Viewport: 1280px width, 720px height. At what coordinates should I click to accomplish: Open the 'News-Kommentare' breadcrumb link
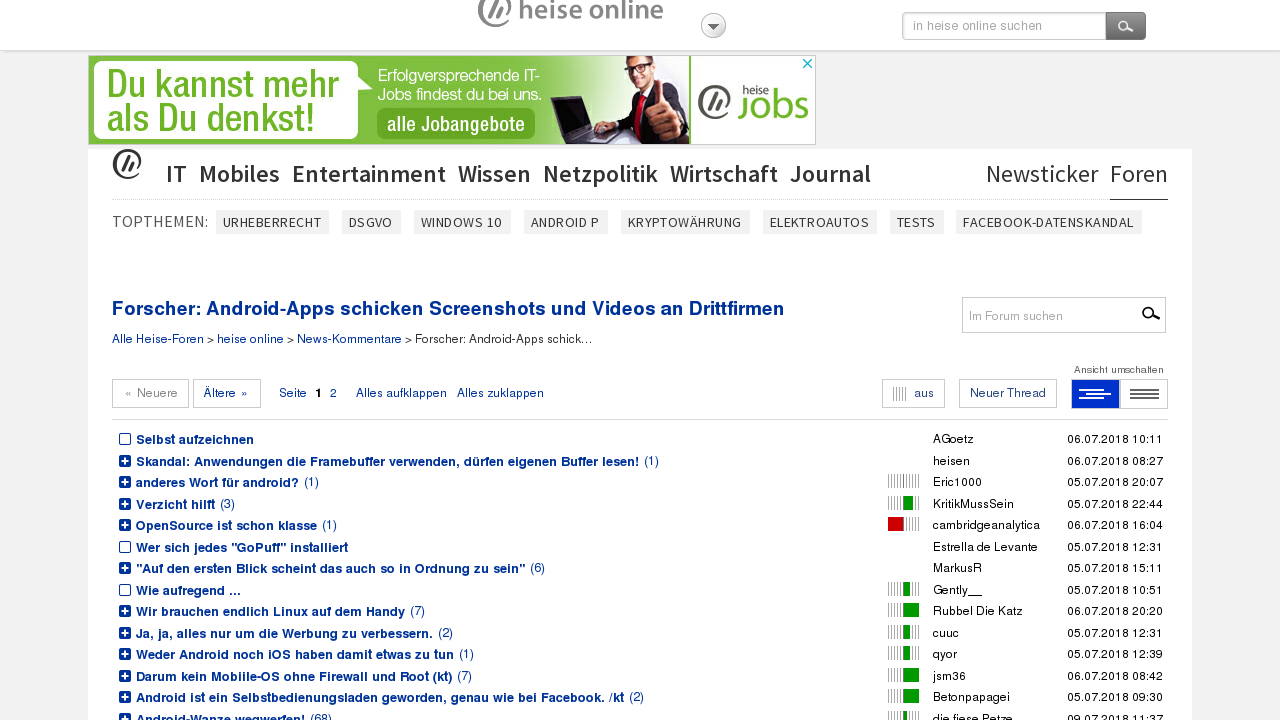349,339
